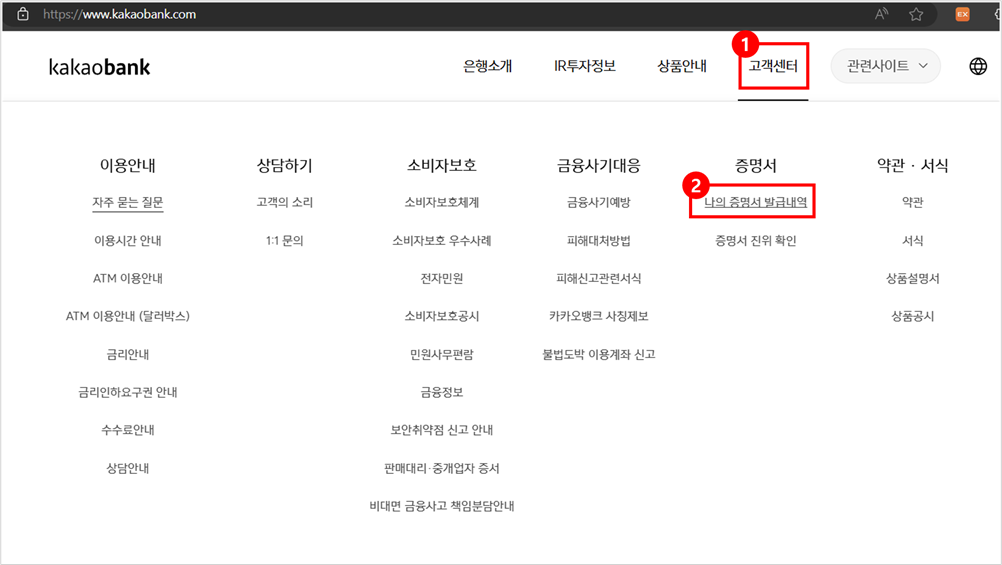1002x565 pixels.
Task: Open 소비자보호체계 link
Action: 442,203
